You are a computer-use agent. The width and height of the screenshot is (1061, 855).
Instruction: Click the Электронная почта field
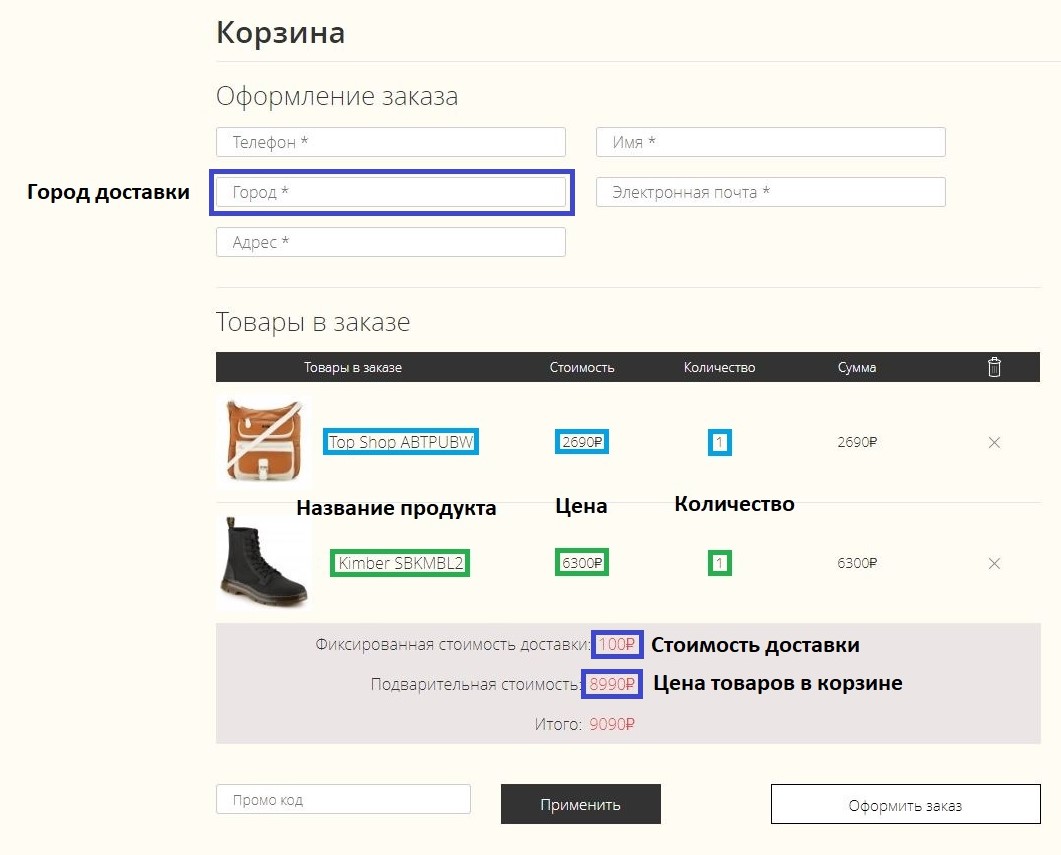771,192
